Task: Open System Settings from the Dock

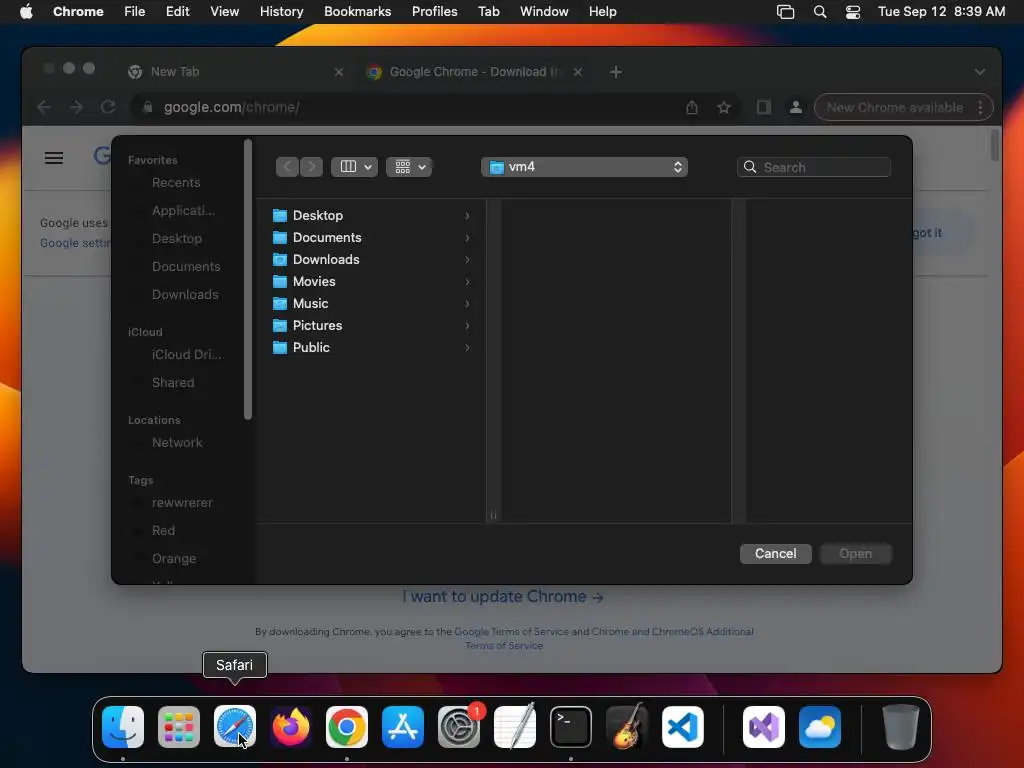Action: click(x=459, y=727)
